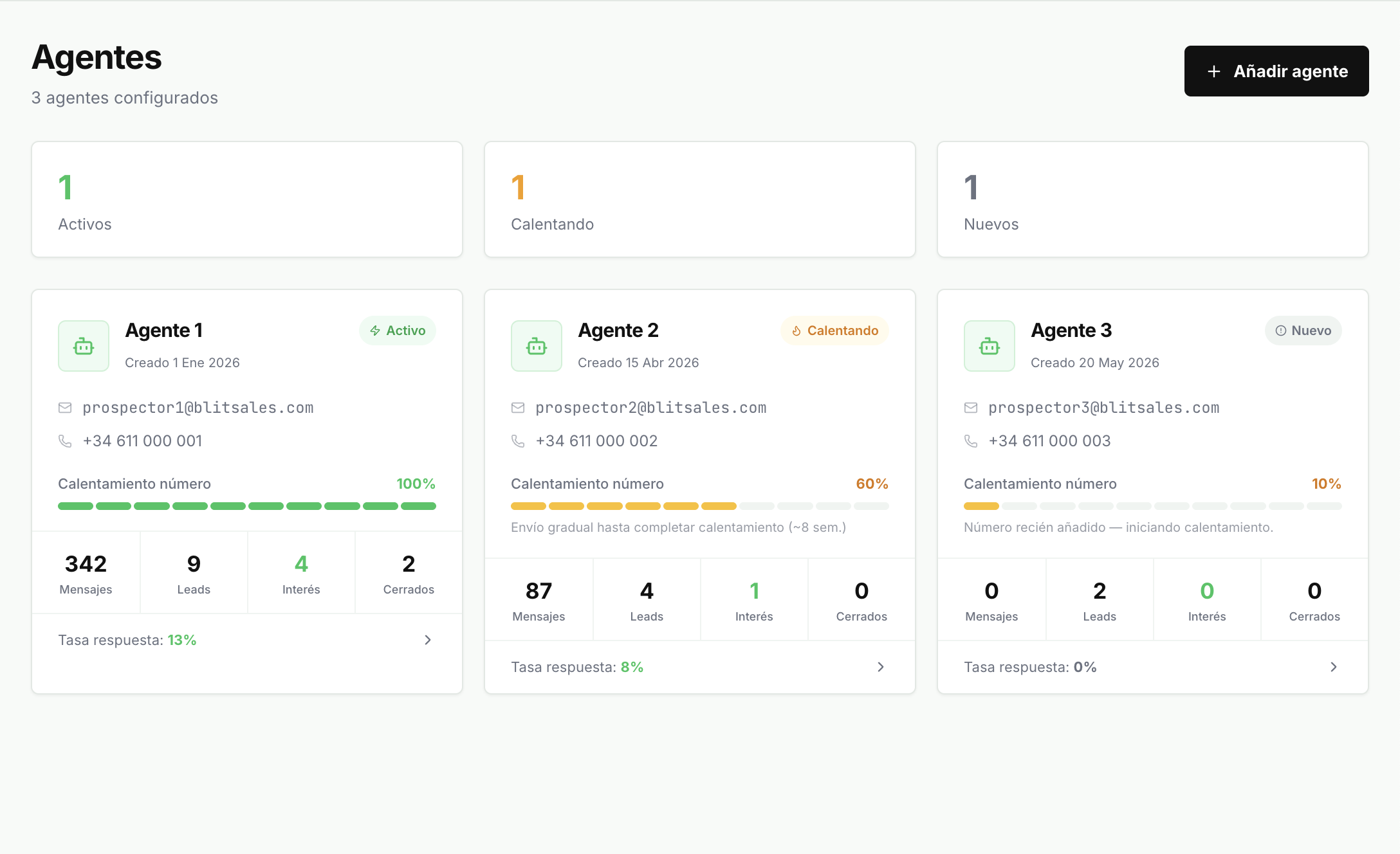
Task: Select the Calentando summary card
Action: pos(700,199)
